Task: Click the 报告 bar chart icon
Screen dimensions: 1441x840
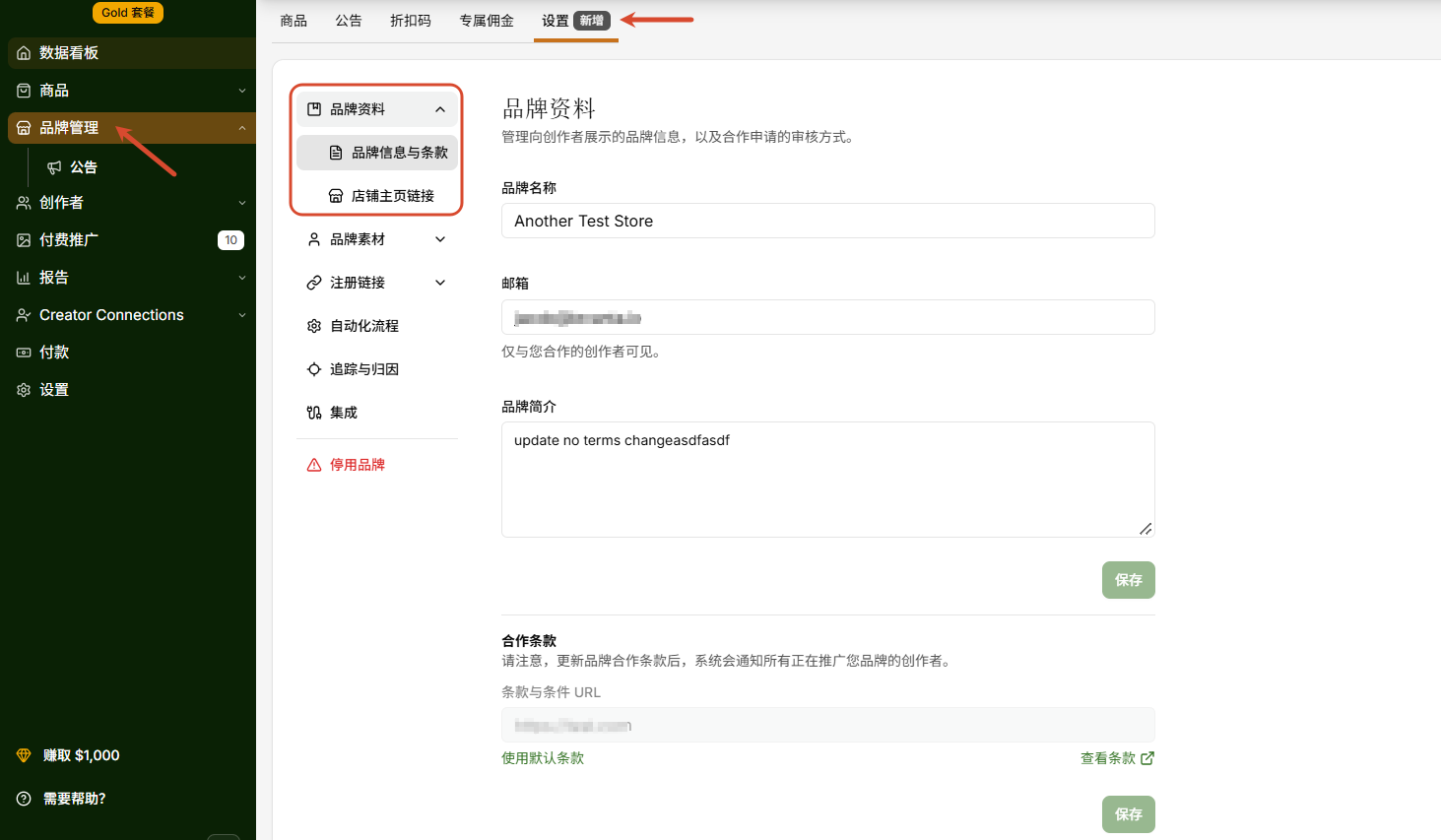Action: point(24,278)
